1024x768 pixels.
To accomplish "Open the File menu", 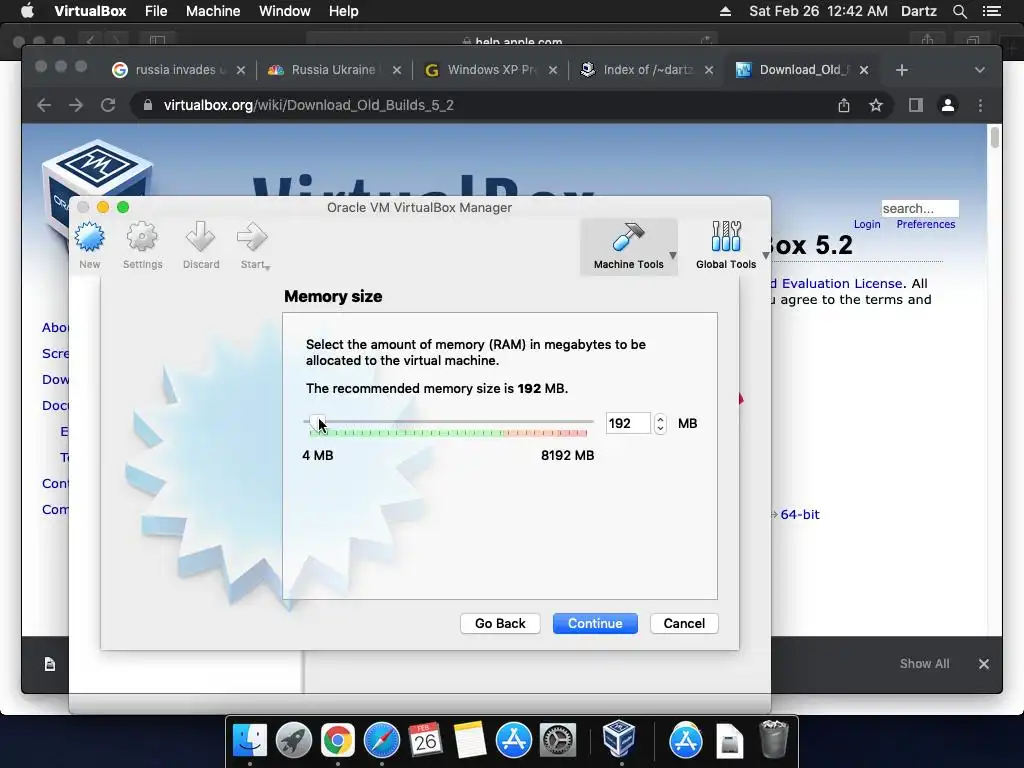I will pos(156,11).
